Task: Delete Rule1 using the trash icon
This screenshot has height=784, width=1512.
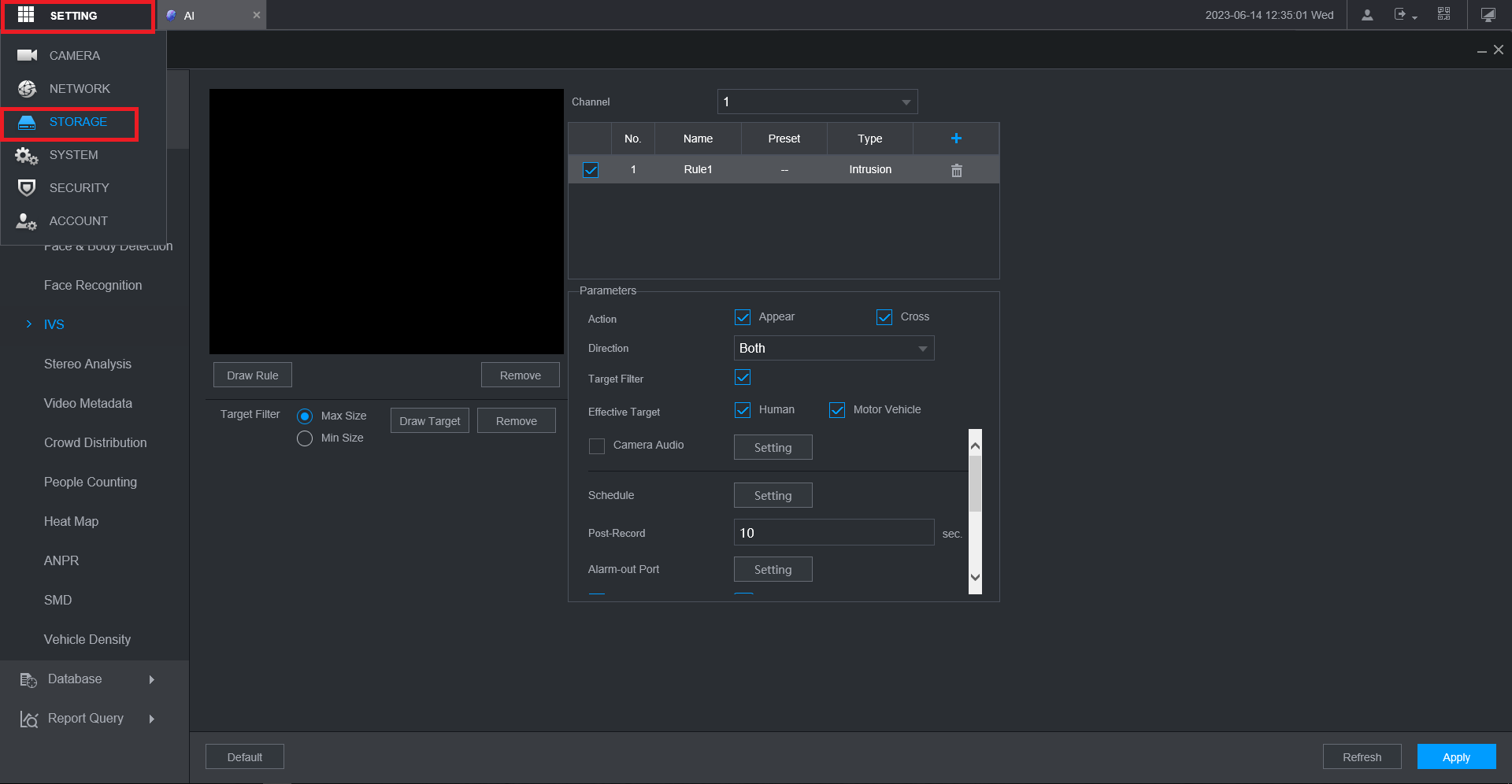Action: pyautogui.click(x=956, y=170)
